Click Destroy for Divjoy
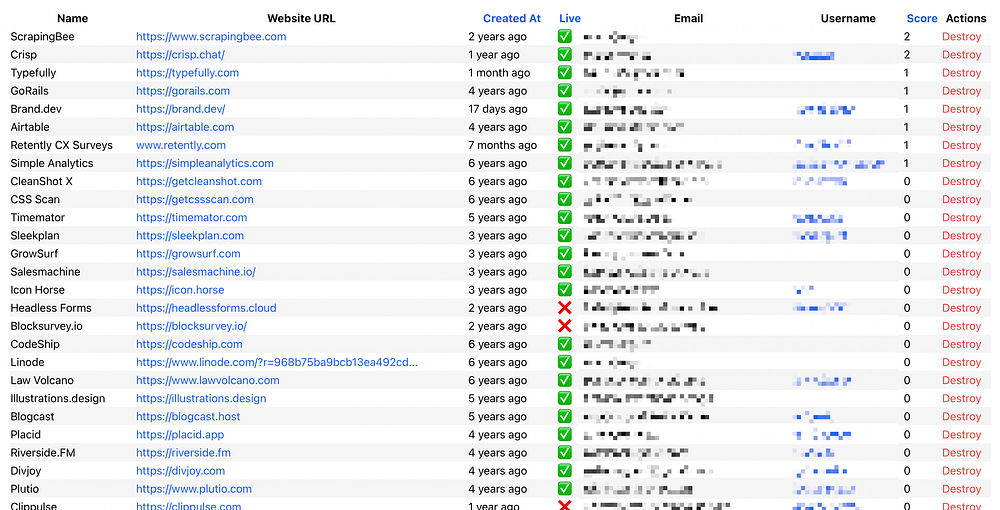This screenshot has width=1000, height=510. point(961,471)
